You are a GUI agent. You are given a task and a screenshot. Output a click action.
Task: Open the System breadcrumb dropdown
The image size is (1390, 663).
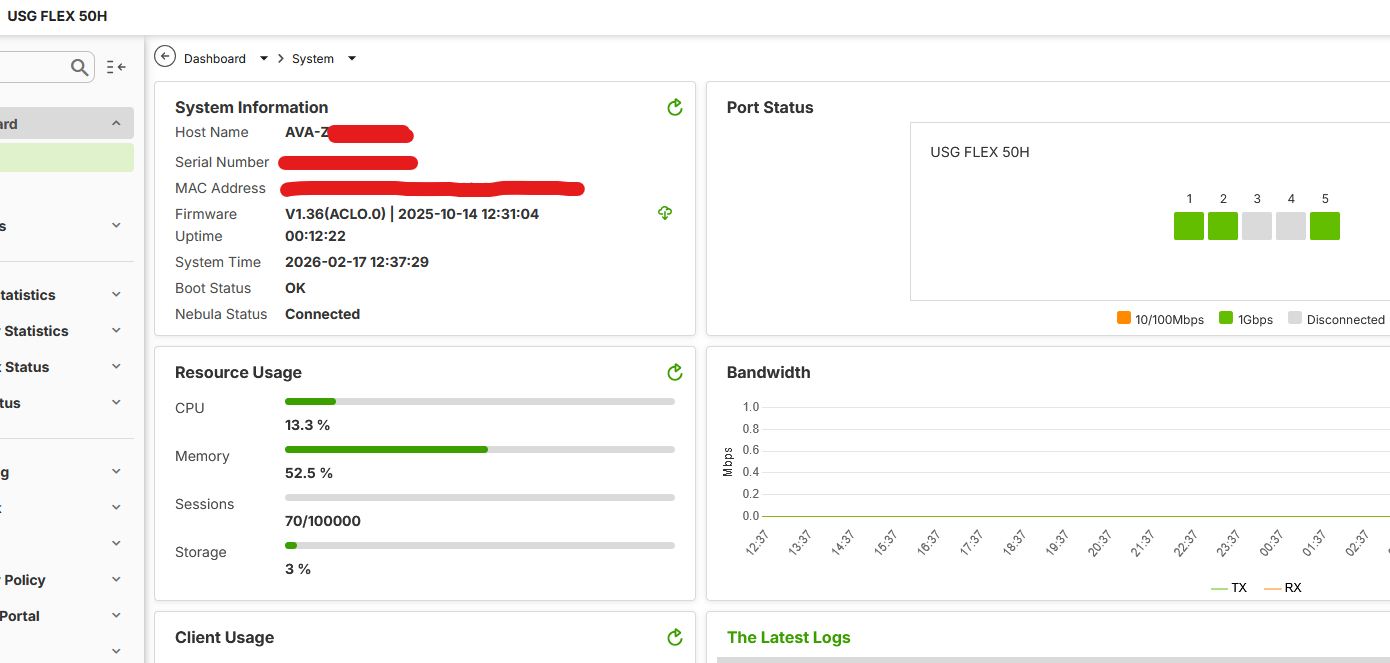352,59
